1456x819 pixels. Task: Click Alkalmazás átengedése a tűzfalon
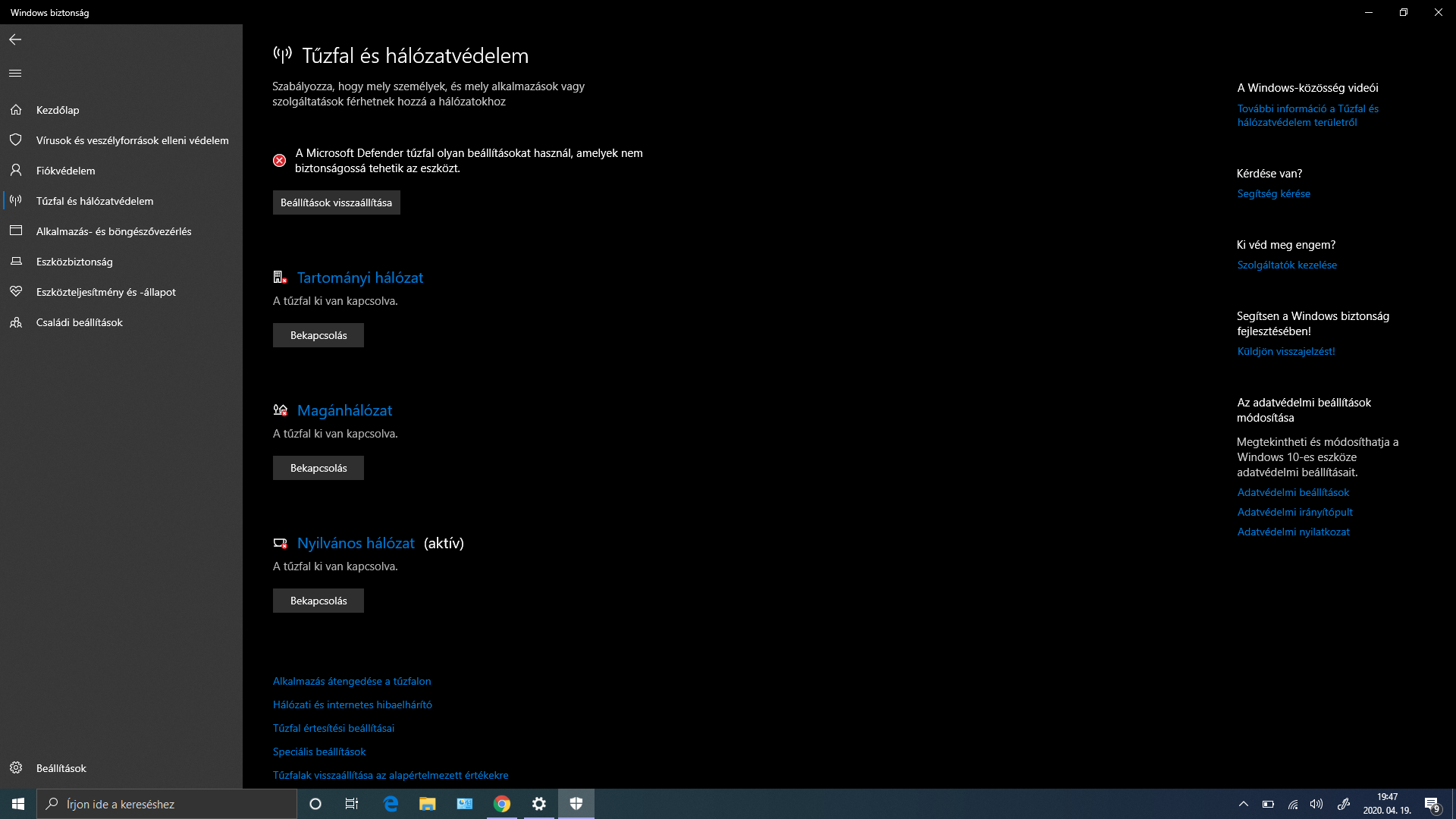(352, 681)
